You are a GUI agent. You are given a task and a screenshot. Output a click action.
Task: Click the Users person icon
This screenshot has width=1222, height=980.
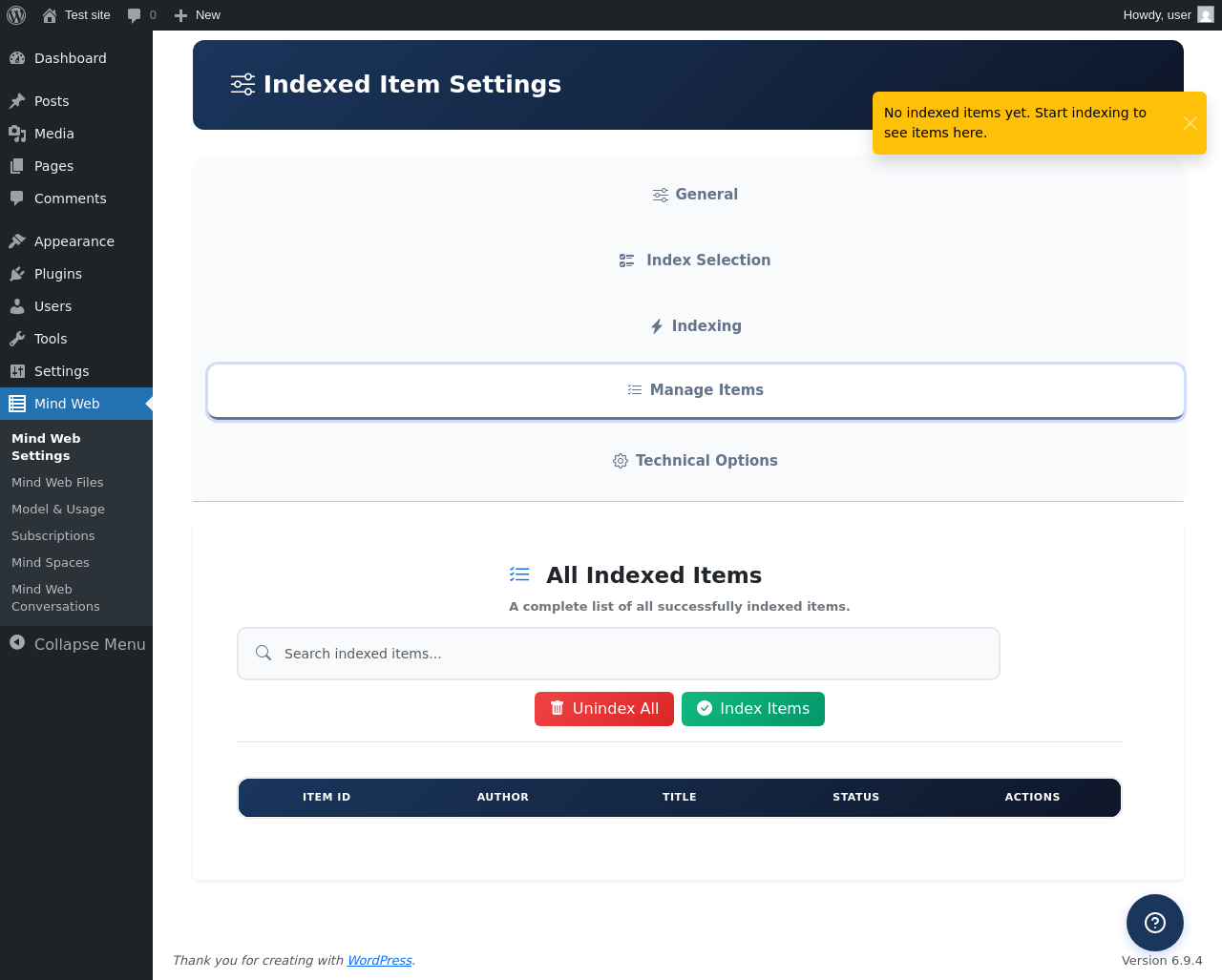coord(17,306)
